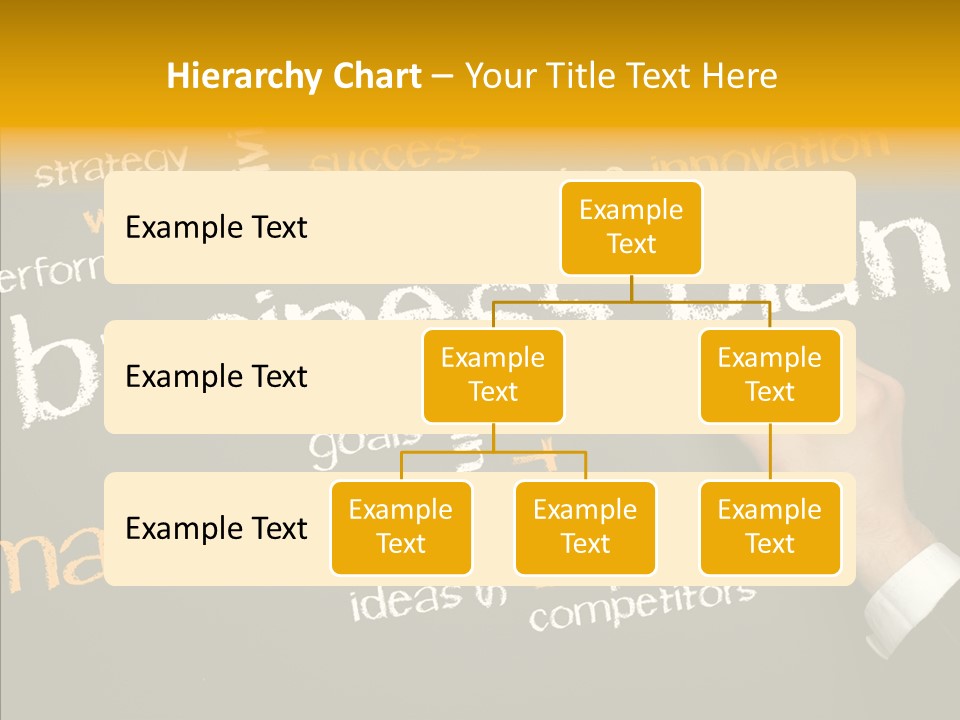Select the leftmost bottom-row Example Text box
960x720 pixels.
click(401, 528)
